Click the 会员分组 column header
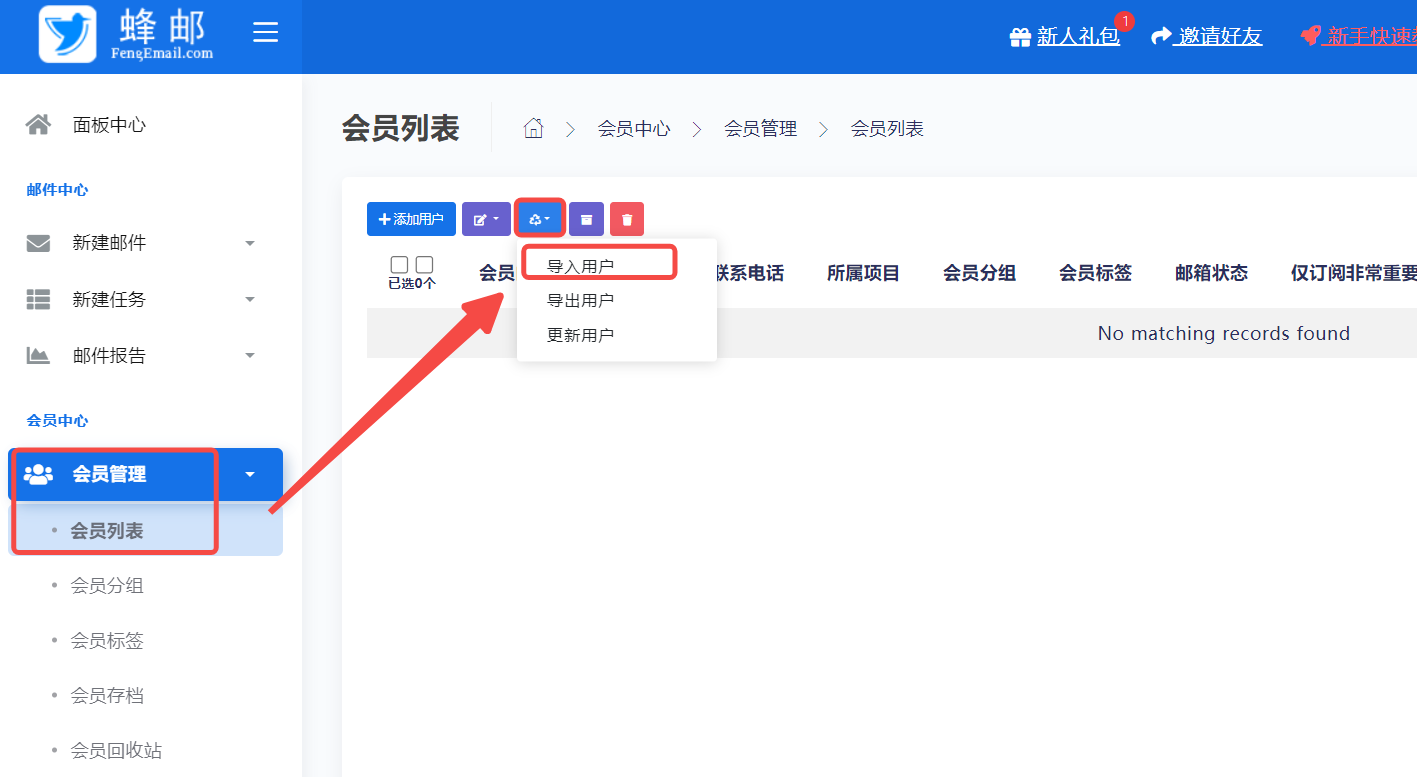This screenshot has height=777, width=1417. [x=979, y=273]
